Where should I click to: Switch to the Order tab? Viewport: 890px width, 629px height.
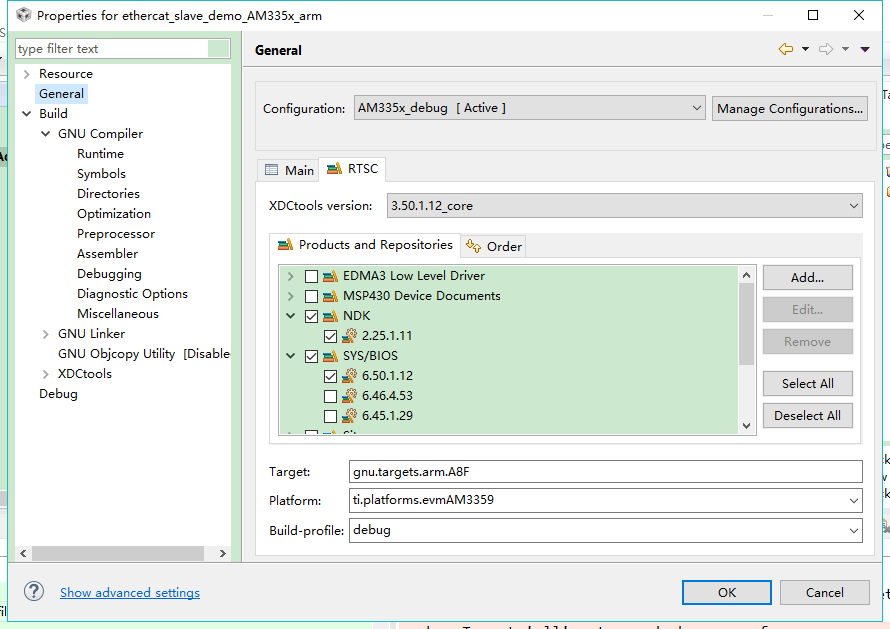click(494, 246)
